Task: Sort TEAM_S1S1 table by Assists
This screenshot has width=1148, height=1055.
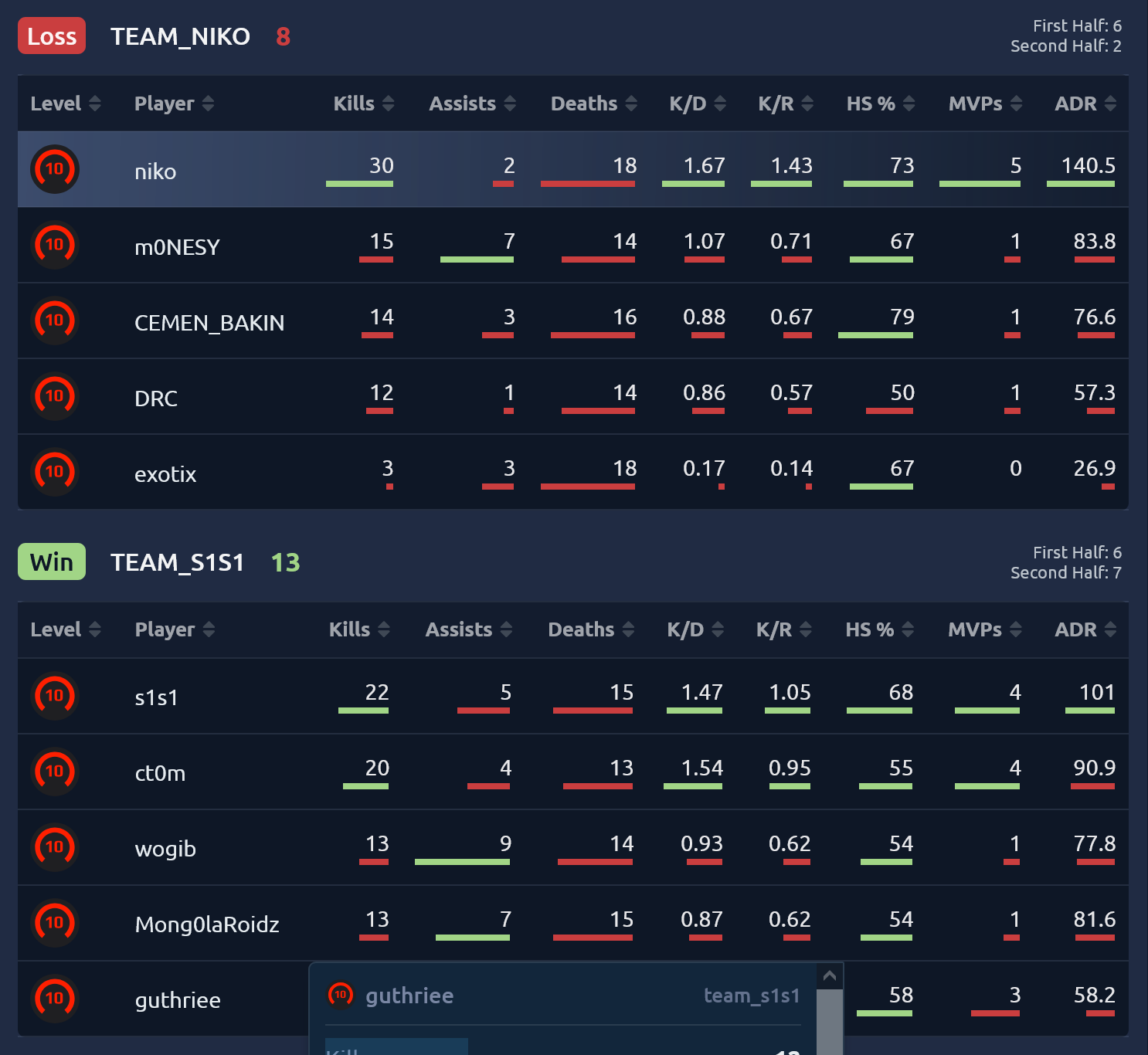Action: coord(469,629)
